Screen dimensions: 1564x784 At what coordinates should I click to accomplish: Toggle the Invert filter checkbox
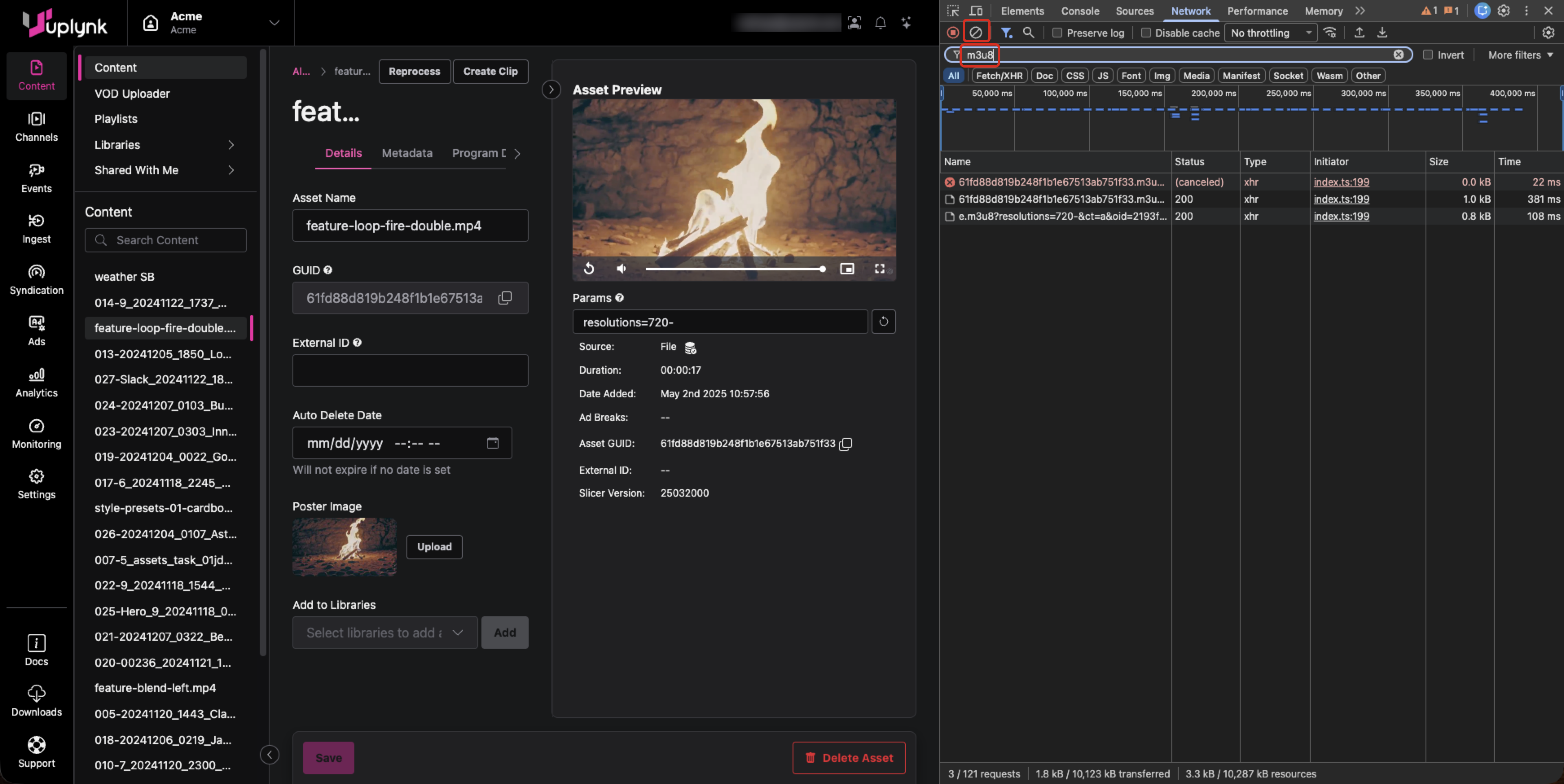1428,55
